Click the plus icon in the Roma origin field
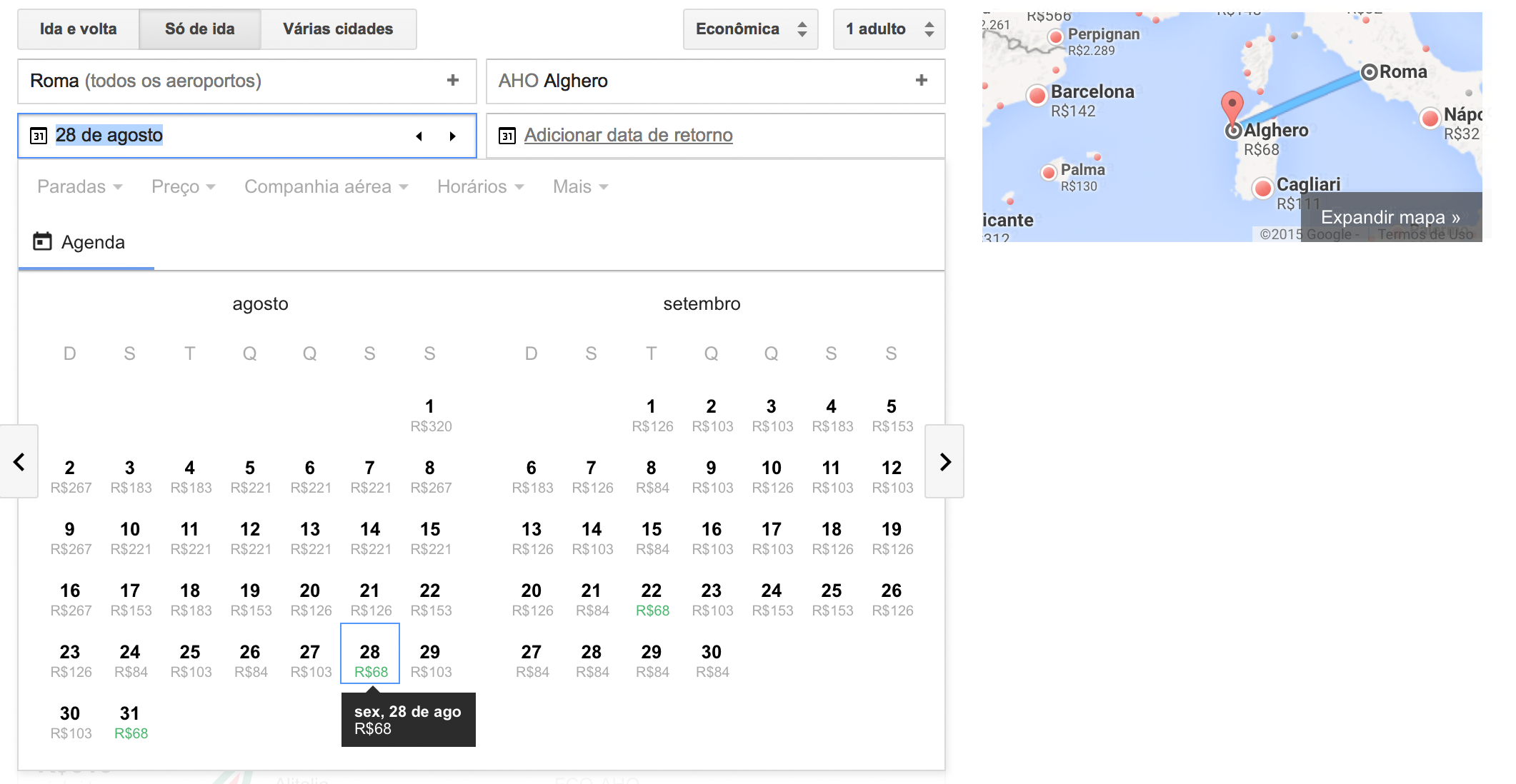1516x784 pixels. (452, 81)
